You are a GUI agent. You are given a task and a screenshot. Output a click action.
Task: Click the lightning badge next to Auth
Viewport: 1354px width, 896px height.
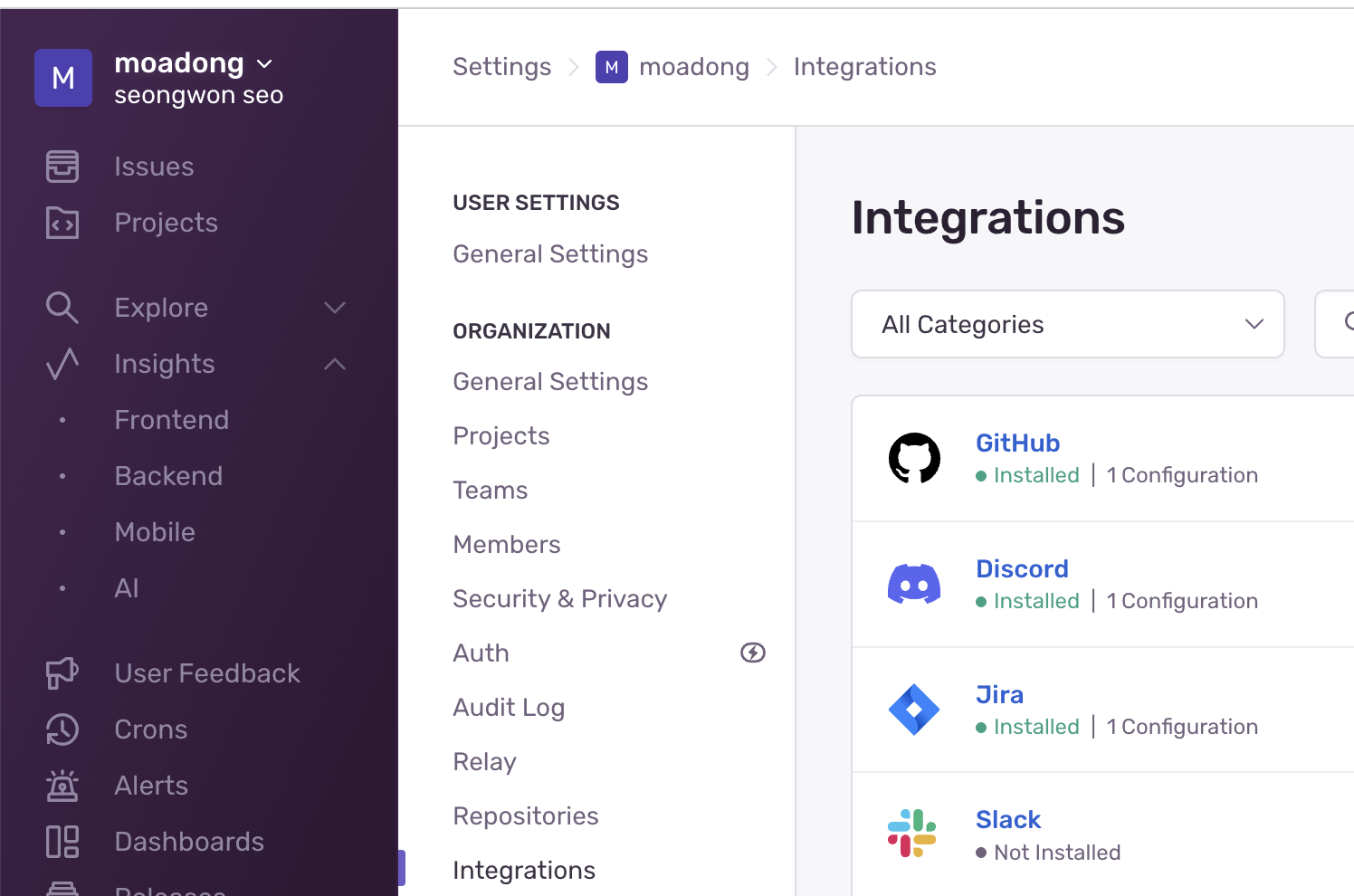click(753, 653)
